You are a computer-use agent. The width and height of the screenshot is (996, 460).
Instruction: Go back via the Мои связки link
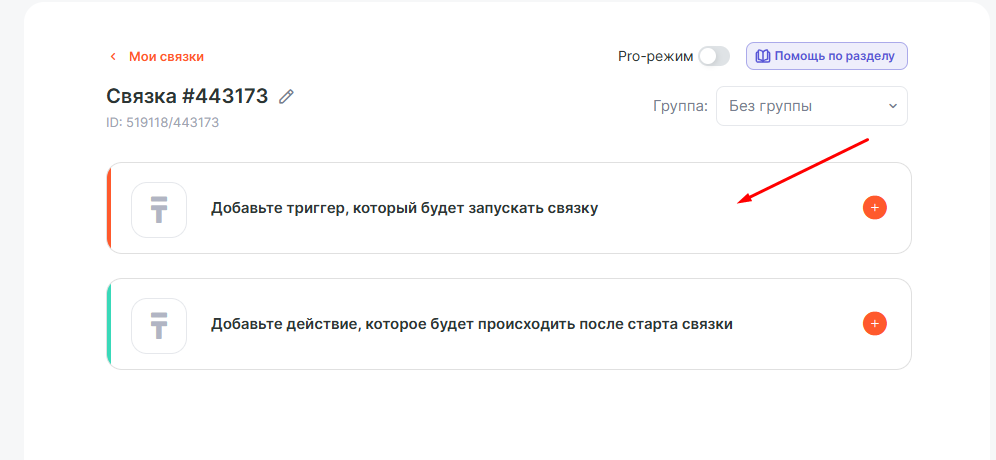[166, 57]
